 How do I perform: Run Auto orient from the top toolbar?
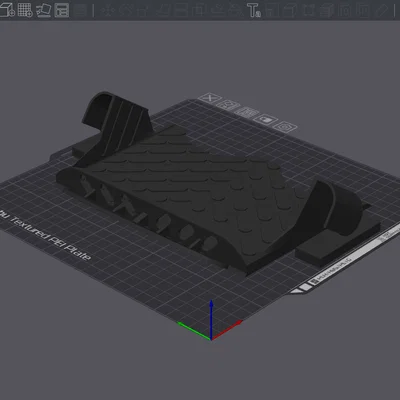click(x=43, y=10)
